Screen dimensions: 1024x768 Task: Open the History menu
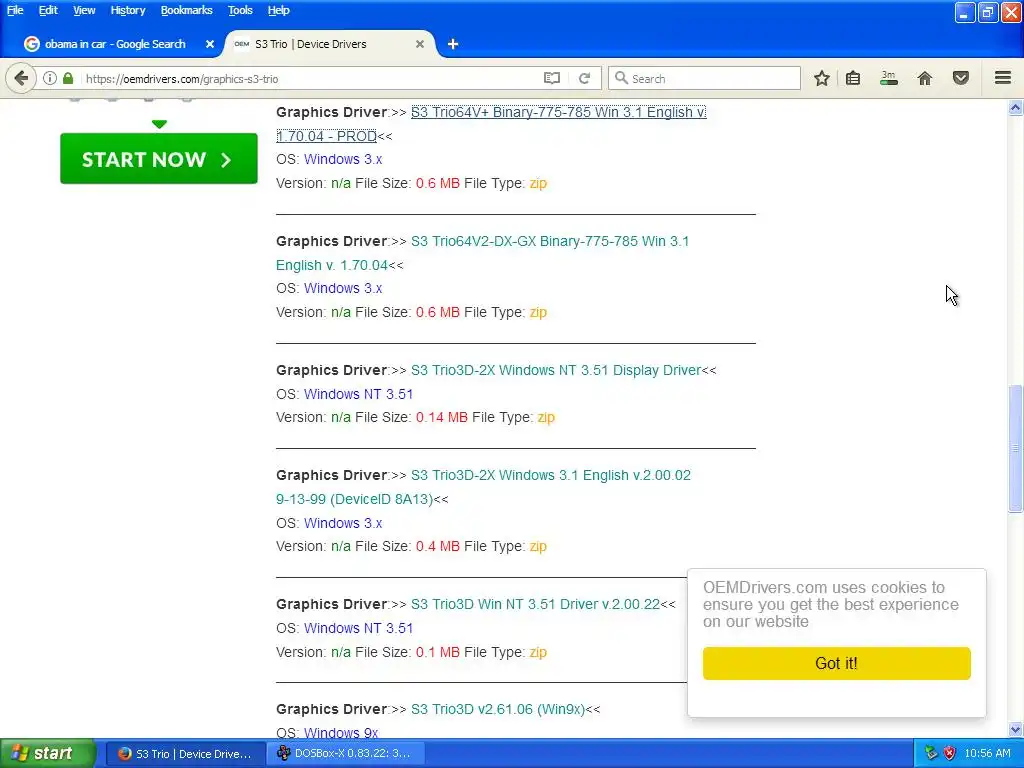tap(128, 10)
